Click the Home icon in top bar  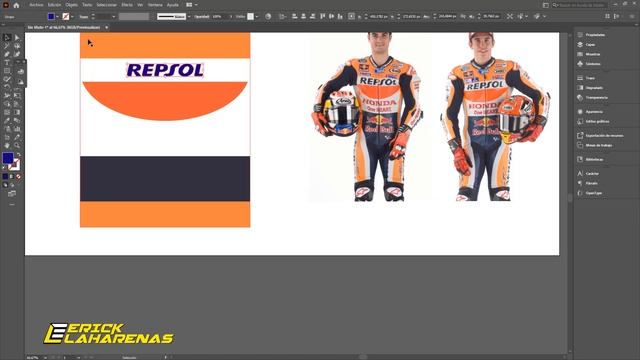coord(16,5)
